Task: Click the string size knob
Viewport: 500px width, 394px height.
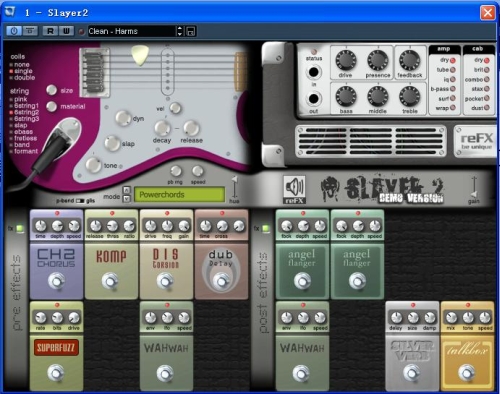Action: pyautogui.click(x=51, y=90)
